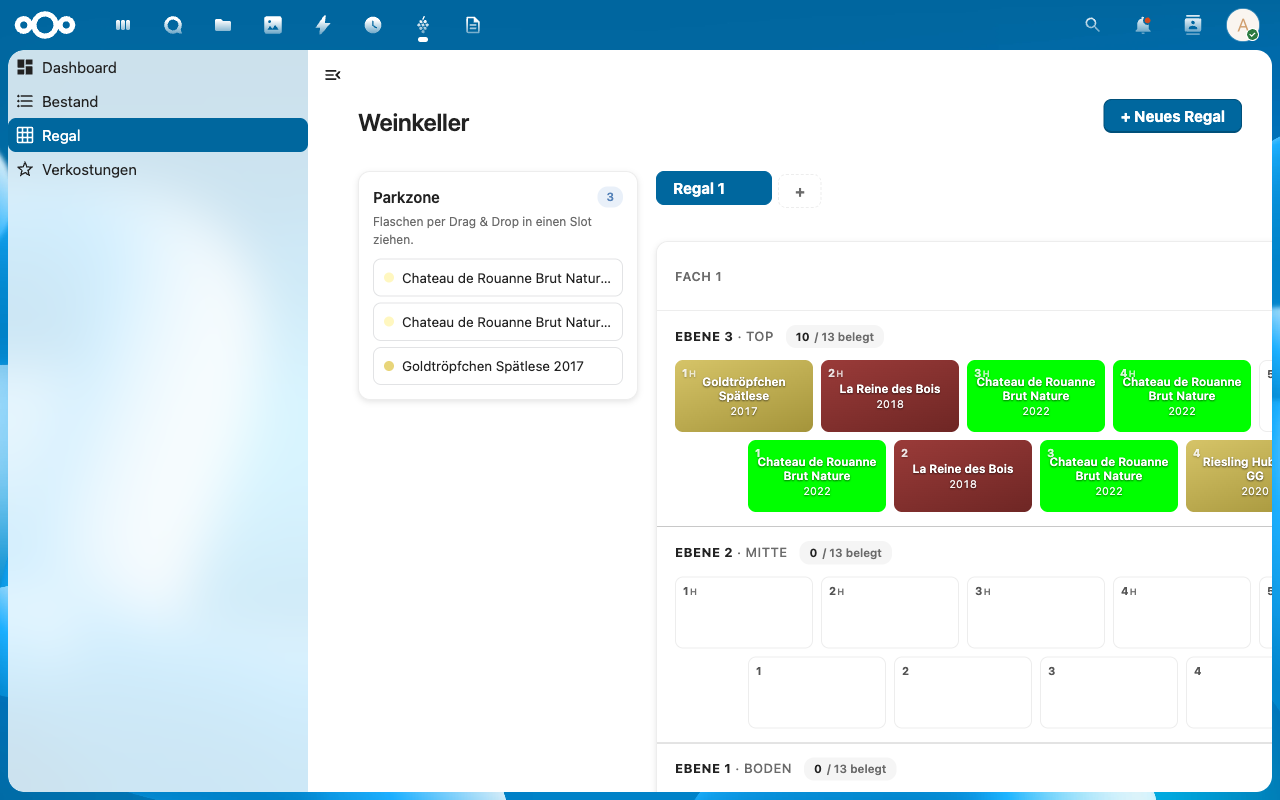Click the Ebene 1 0 / 13 belegt badge
Viewport: 1280px width, 800px height.
850,769
